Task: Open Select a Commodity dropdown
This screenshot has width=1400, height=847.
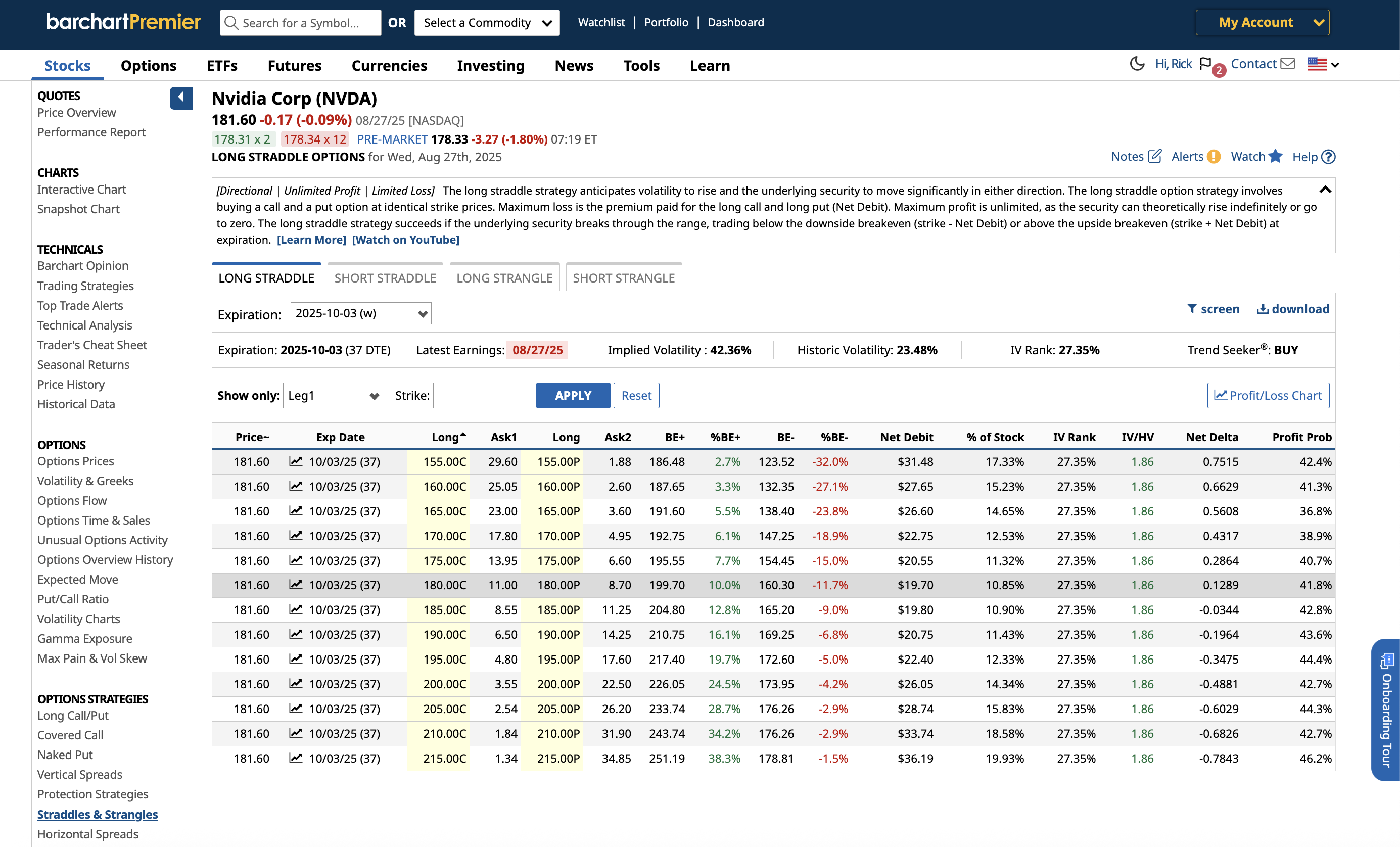Action: point(487,23)
